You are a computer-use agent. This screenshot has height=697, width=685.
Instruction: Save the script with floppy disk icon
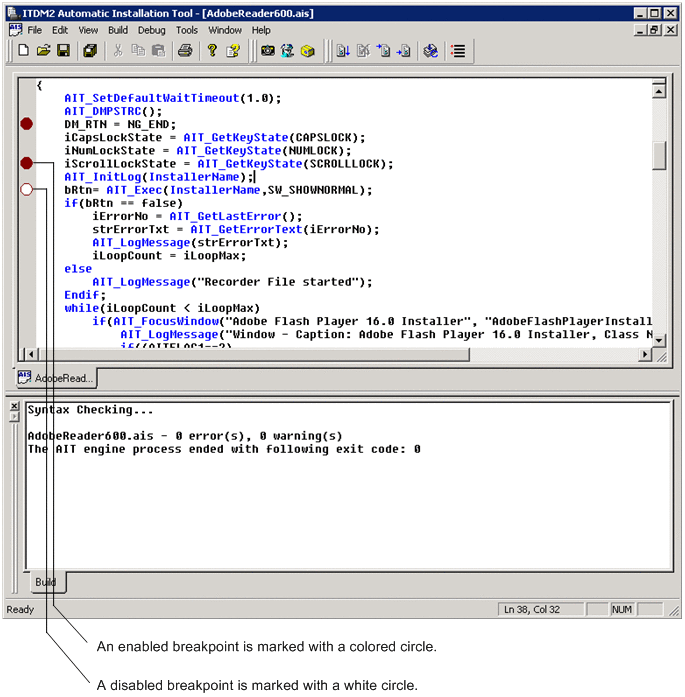[64, 51]
